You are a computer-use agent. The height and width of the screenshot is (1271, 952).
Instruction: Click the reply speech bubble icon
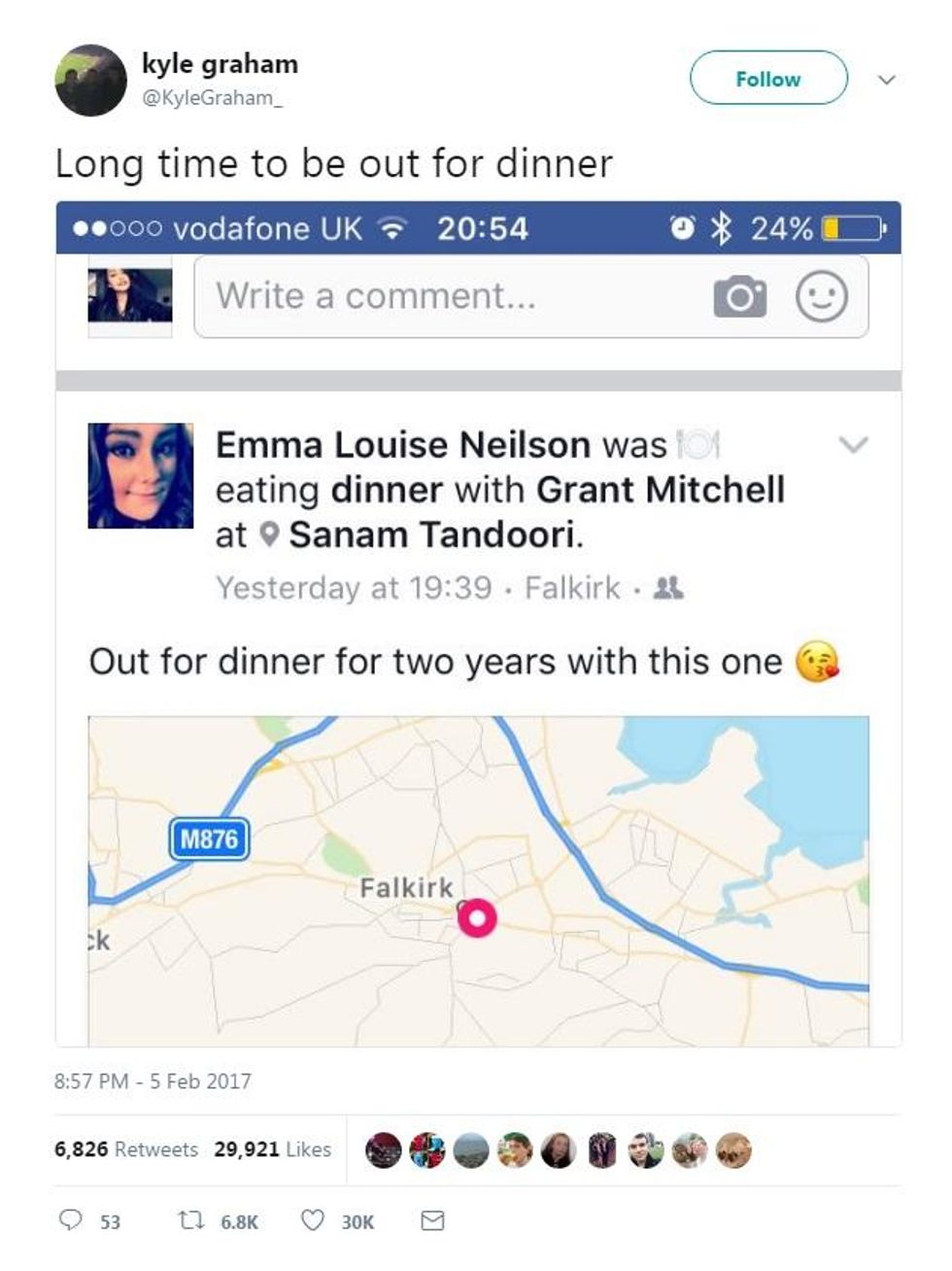coord(71,1219)
